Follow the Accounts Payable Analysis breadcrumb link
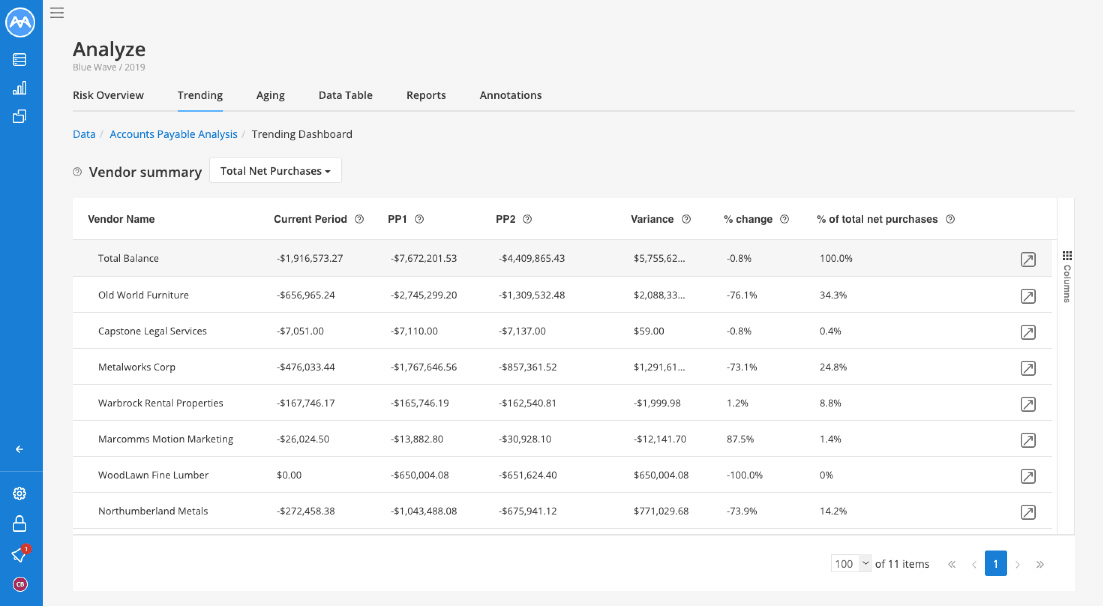 [173, 134]
